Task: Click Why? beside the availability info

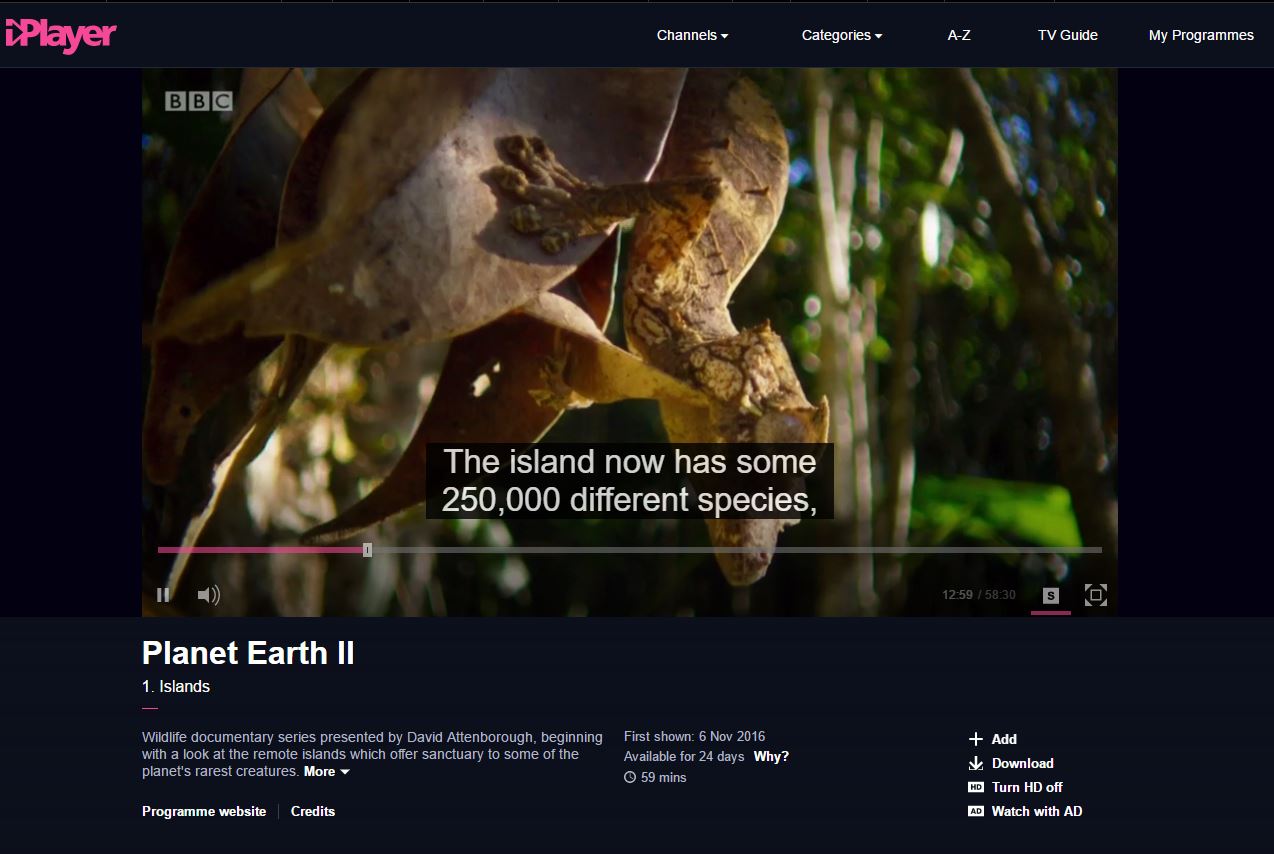Action: pos(771,756)
